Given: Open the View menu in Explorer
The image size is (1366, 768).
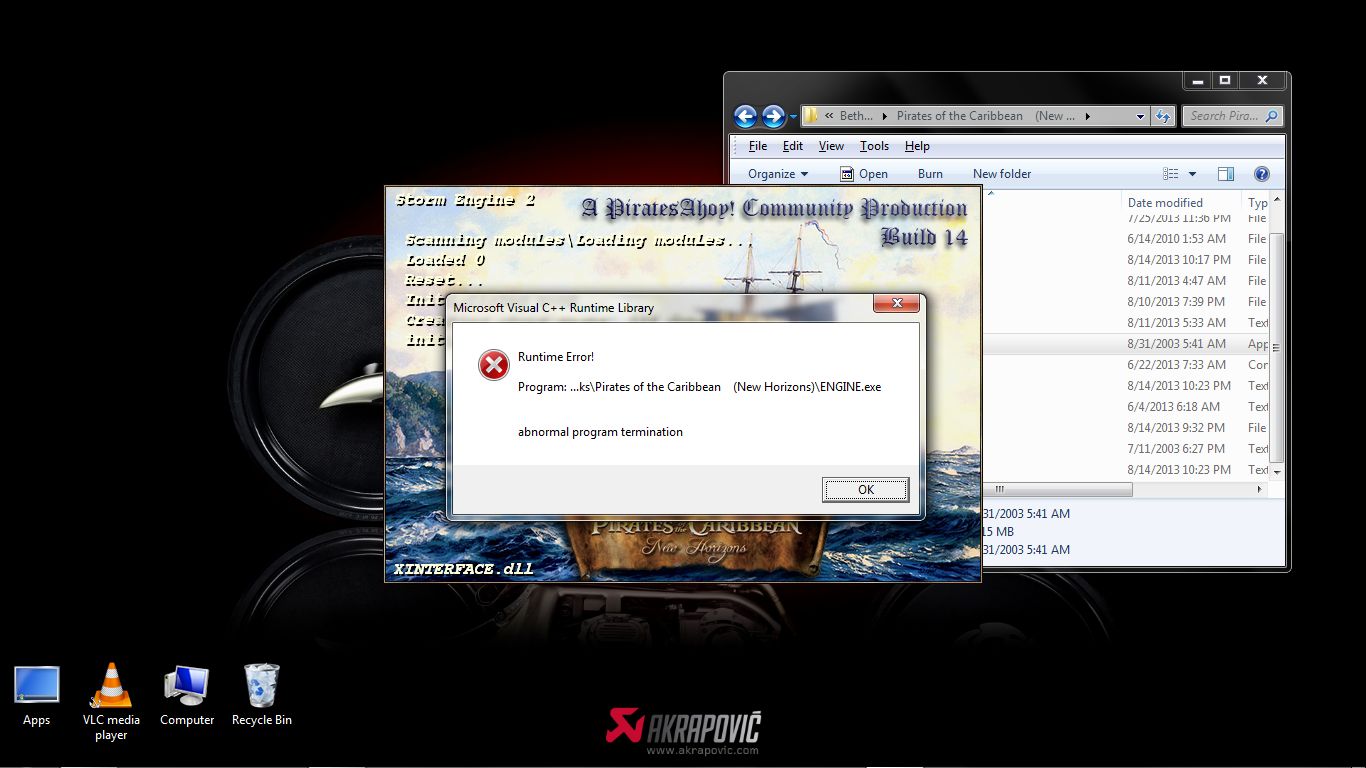Looking at the screenshot, I should point(831,146).
